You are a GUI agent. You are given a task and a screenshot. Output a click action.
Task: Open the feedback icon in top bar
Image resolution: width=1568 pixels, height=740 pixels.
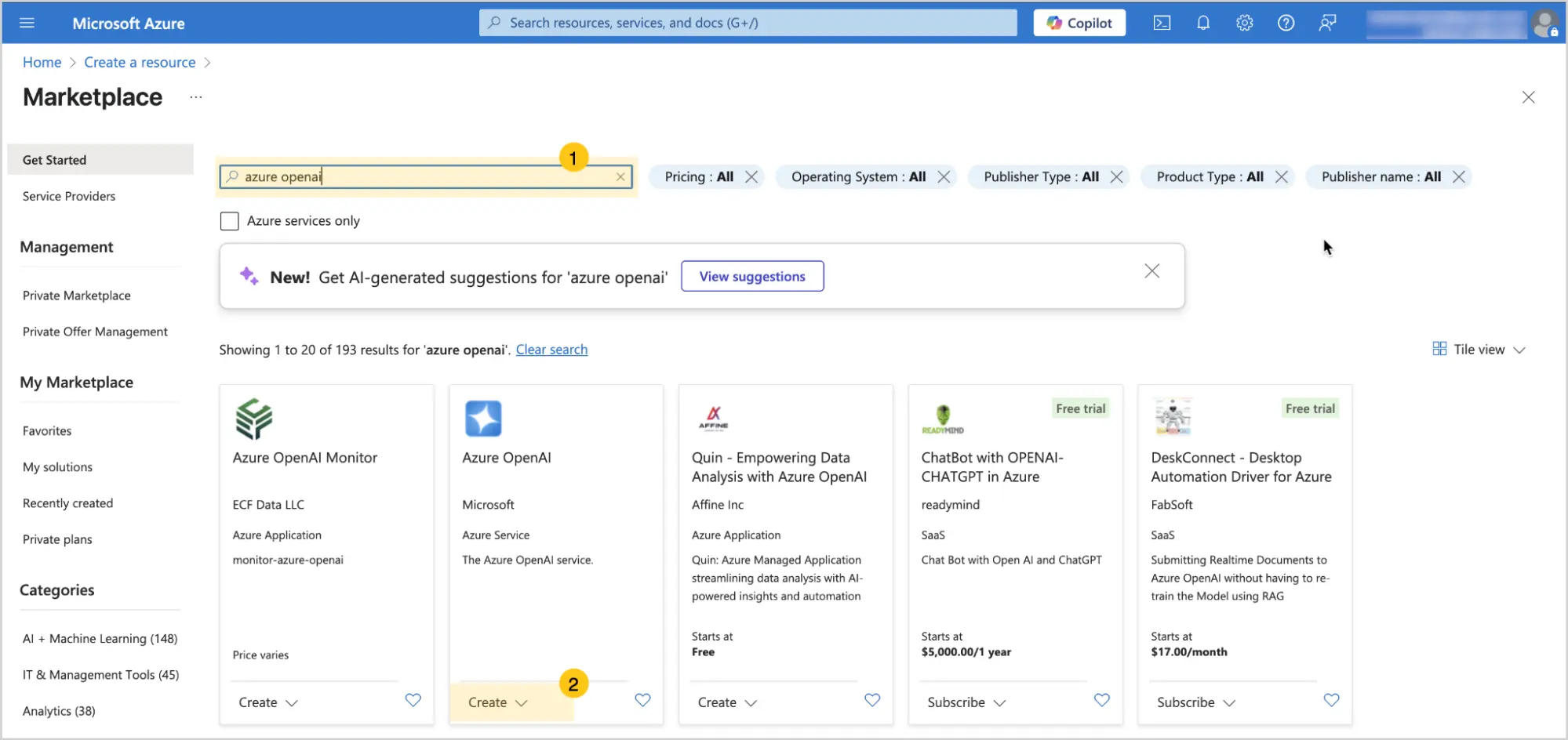click(x=1327, y=23)
